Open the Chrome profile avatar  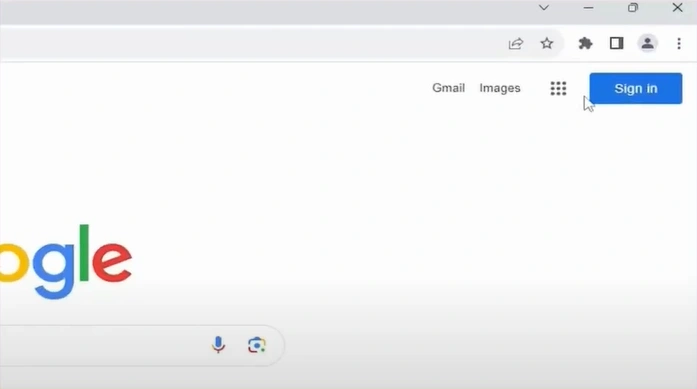click(x=648, y=44)
